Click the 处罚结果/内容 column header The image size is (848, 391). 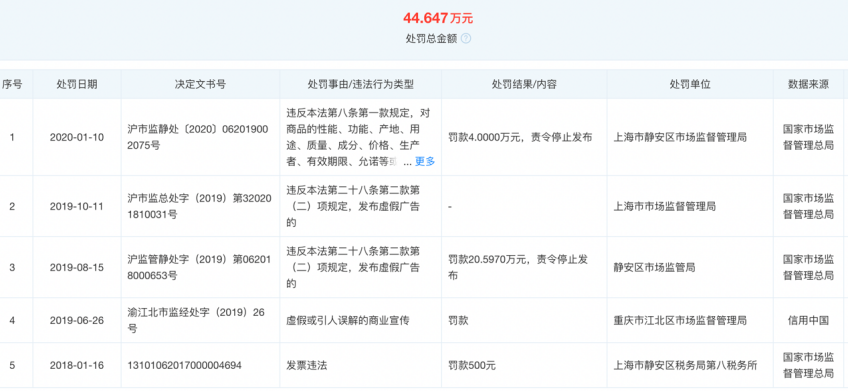(x=524, y=84)
